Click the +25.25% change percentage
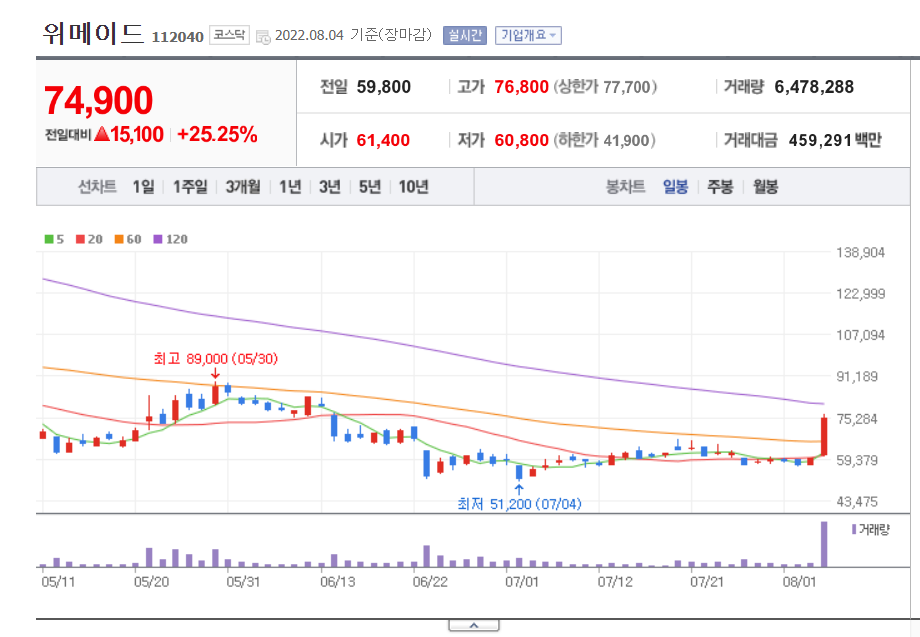920x637 pixels. 217,134
